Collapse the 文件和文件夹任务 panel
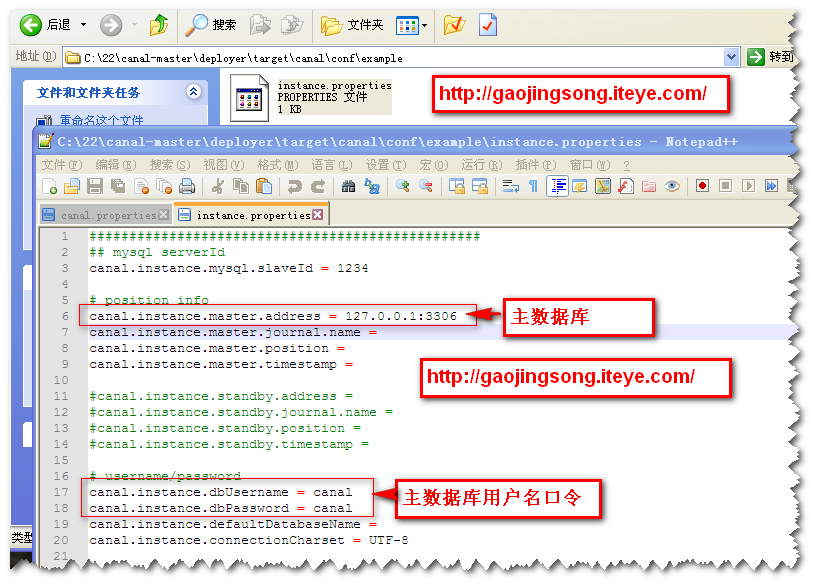Image resolution: width=817 pixels, height=587 pixels. click(x=193, y=92)
